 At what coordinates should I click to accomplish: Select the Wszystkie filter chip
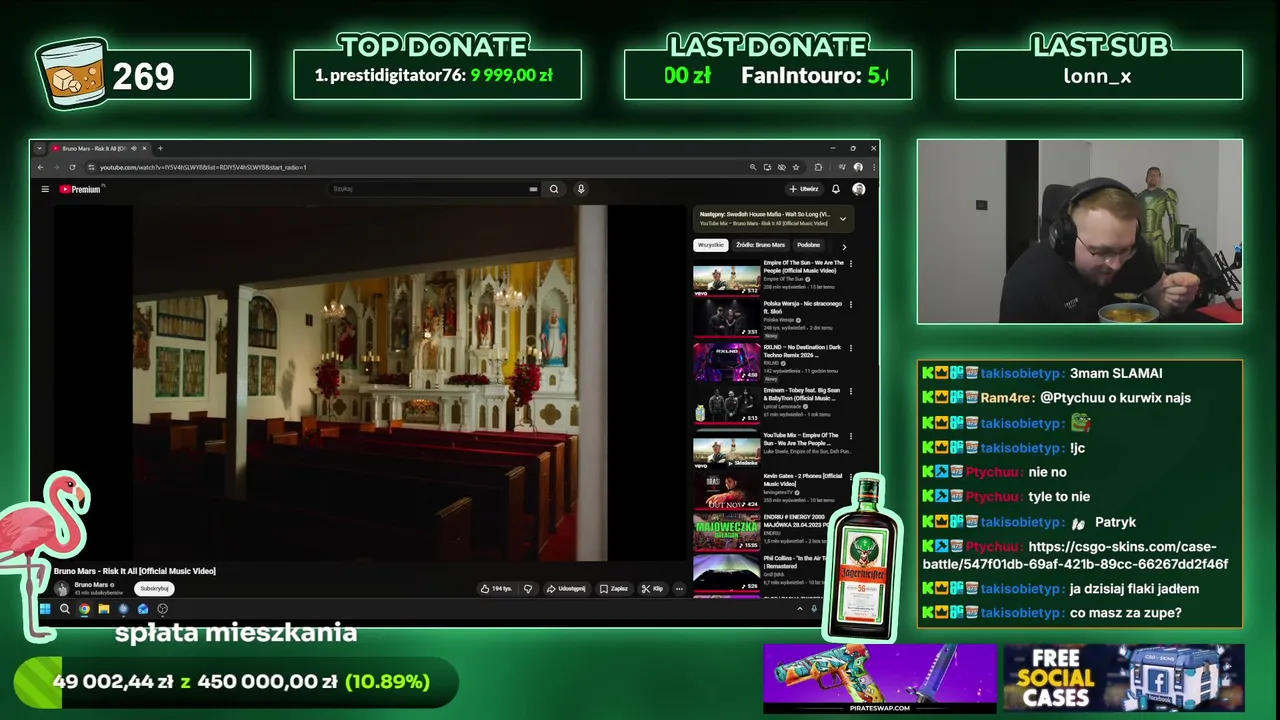(x=710, y=245)
